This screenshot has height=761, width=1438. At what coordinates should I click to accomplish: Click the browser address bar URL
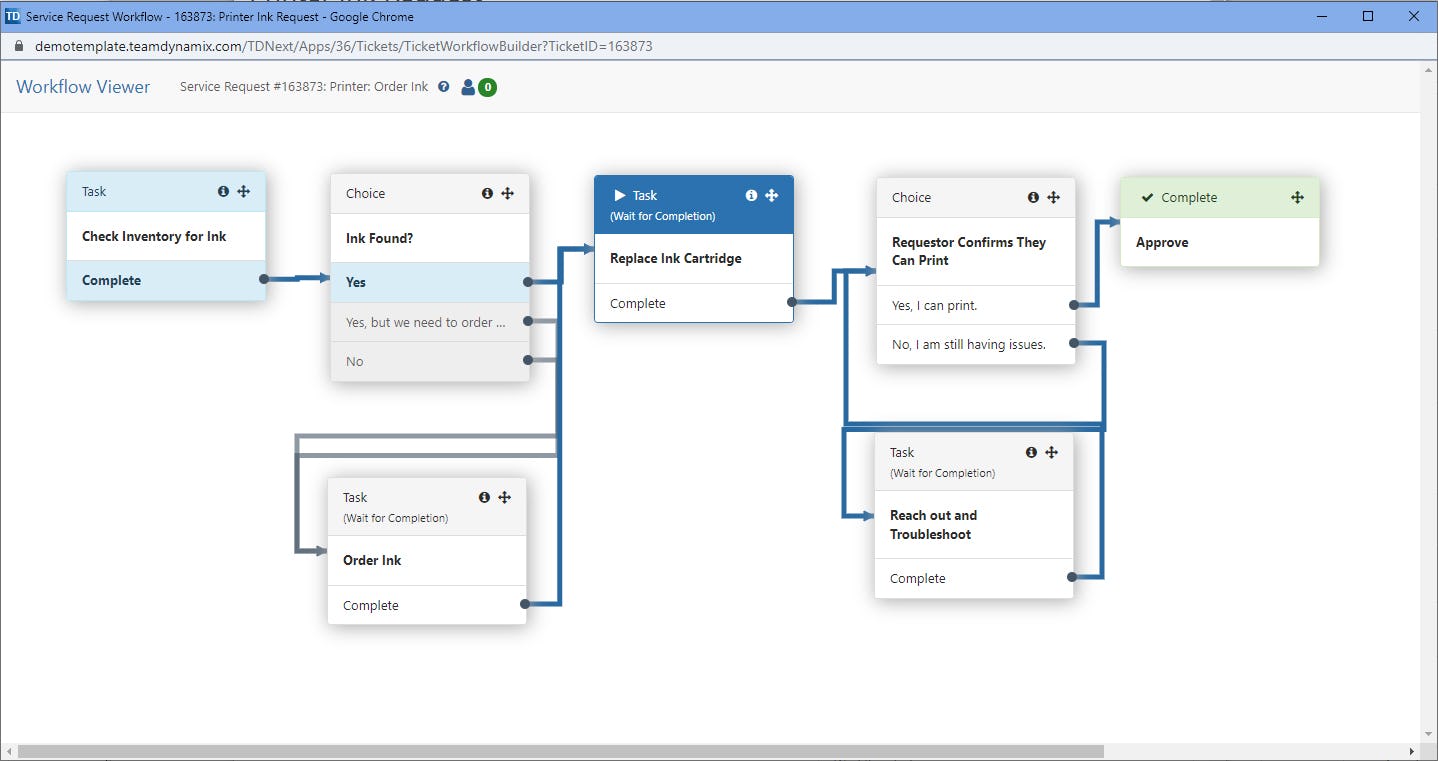pyautogui.click(x=344, y=46)
